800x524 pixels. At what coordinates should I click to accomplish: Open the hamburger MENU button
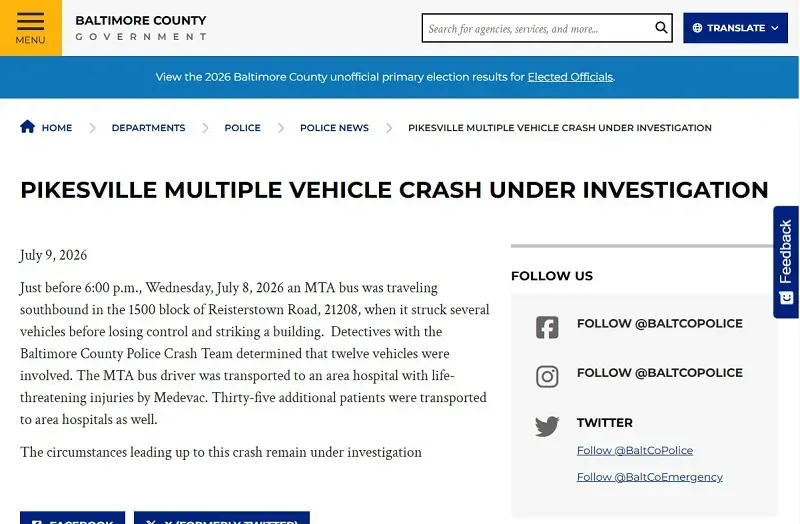31,28
